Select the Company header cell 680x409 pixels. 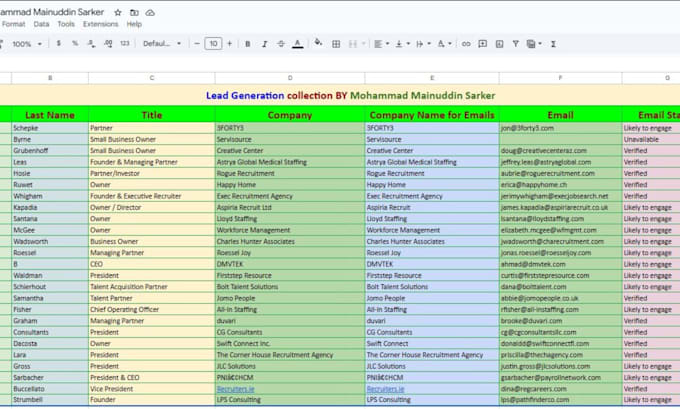click(290, 115)
